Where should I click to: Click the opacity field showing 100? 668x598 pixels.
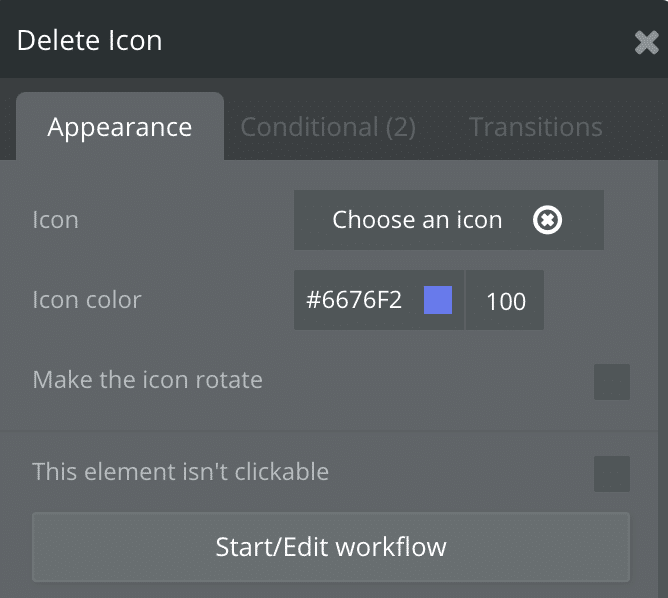click(505, 300)
